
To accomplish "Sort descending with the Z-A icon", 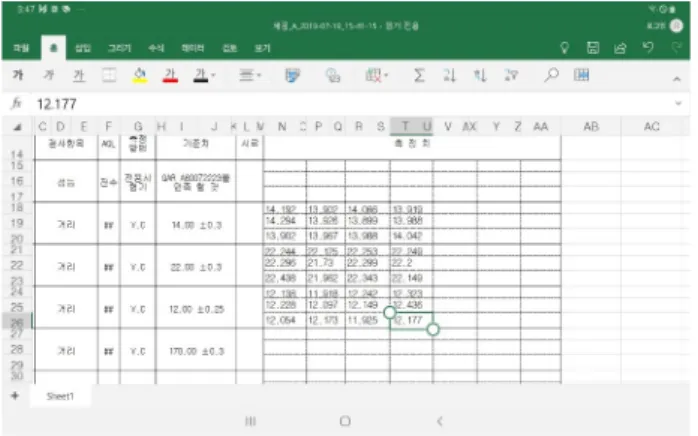I will 480,75.
